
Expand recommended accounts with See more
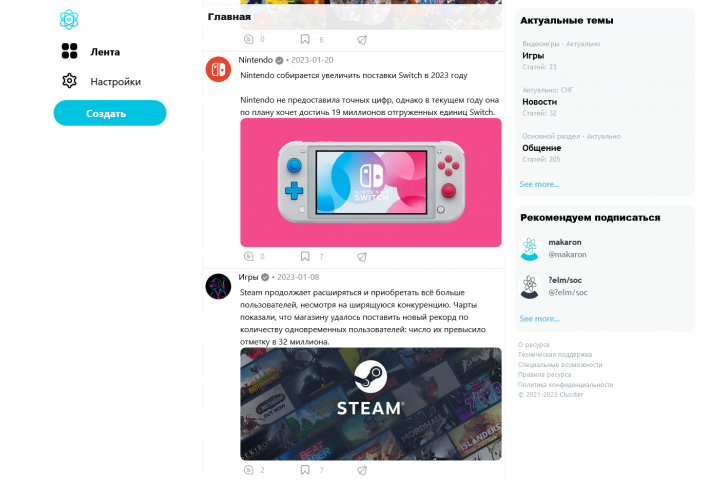click(539, 319)
